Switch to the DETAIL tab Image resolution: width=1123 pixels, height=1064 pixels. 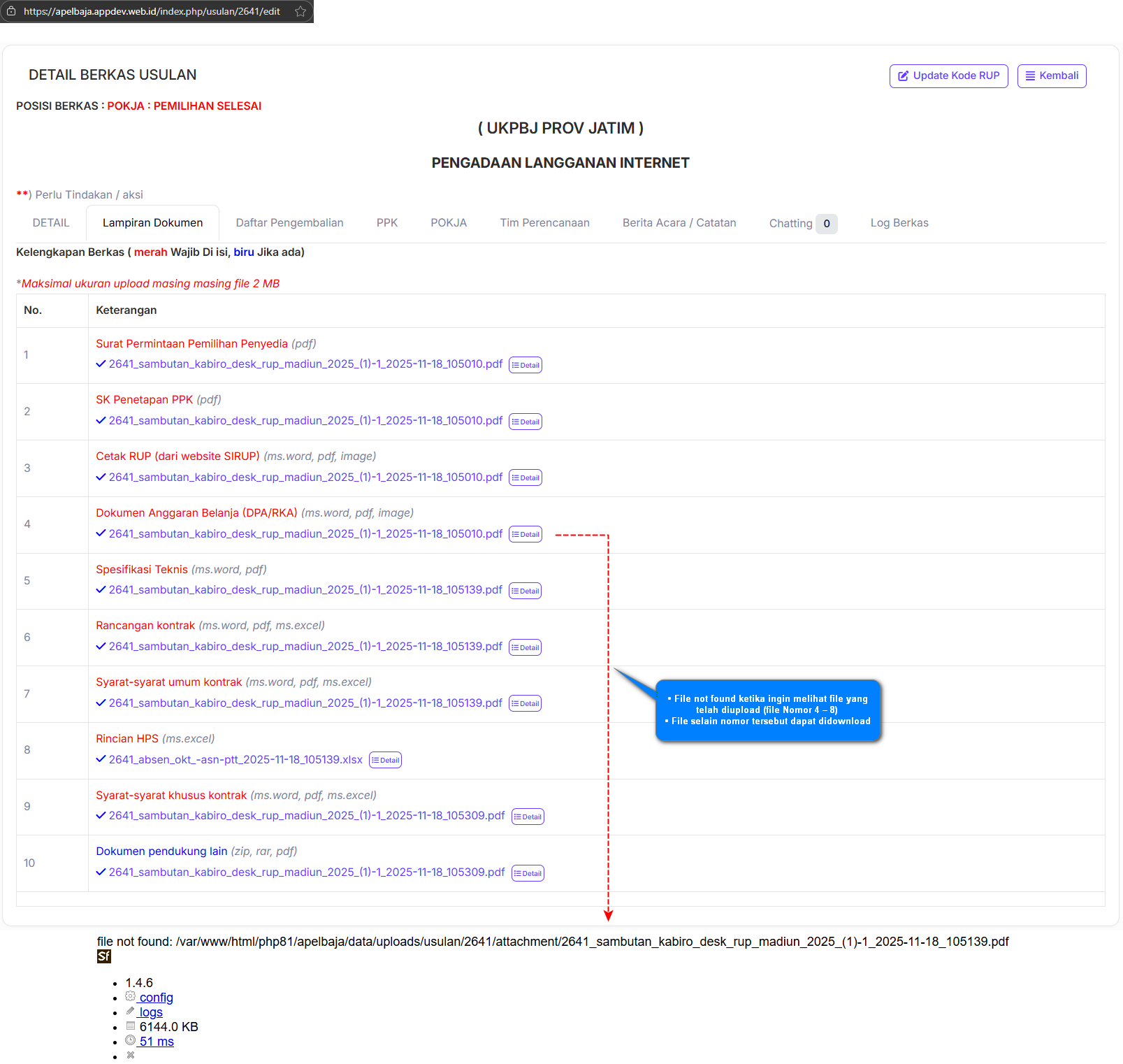tap(51, 223)
